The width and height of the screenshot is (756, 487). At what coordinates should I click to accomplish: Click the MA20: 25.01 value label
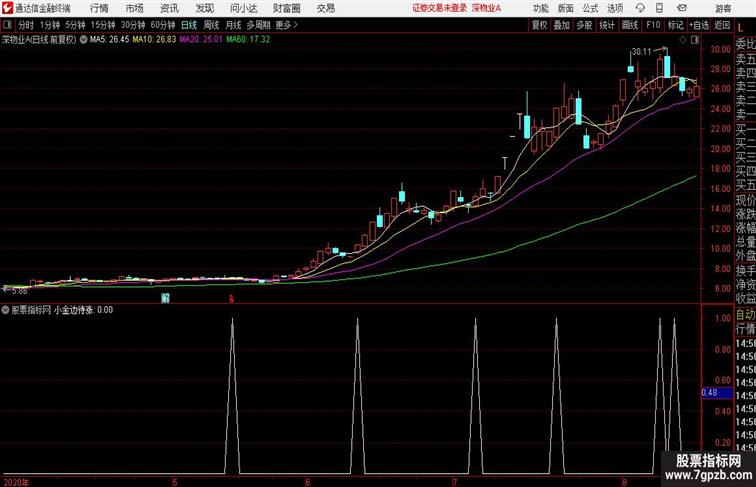pos(201,40)
